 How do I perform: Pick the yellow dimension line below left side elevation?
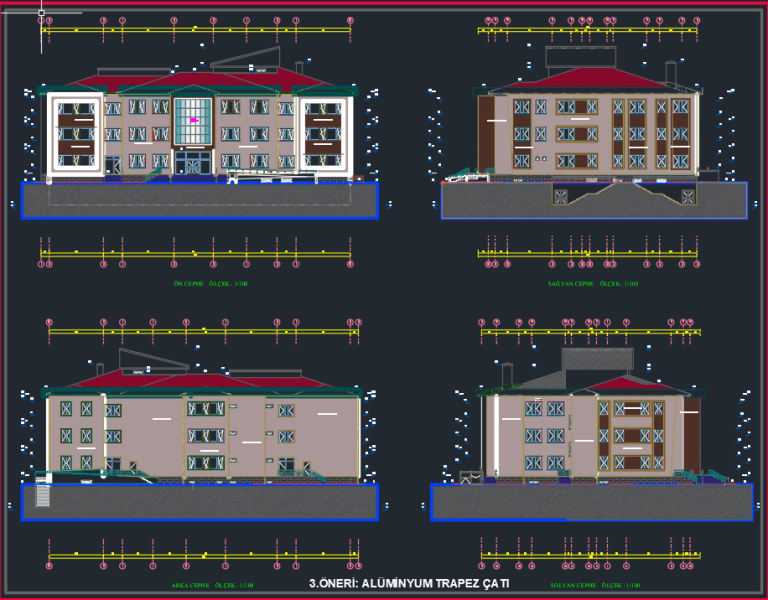click(590, 555)
